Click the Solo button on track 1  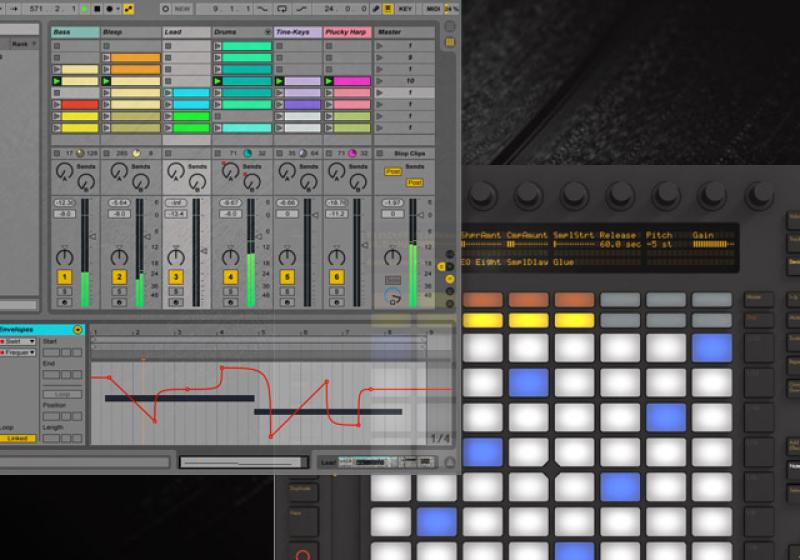tap(65, 291)
